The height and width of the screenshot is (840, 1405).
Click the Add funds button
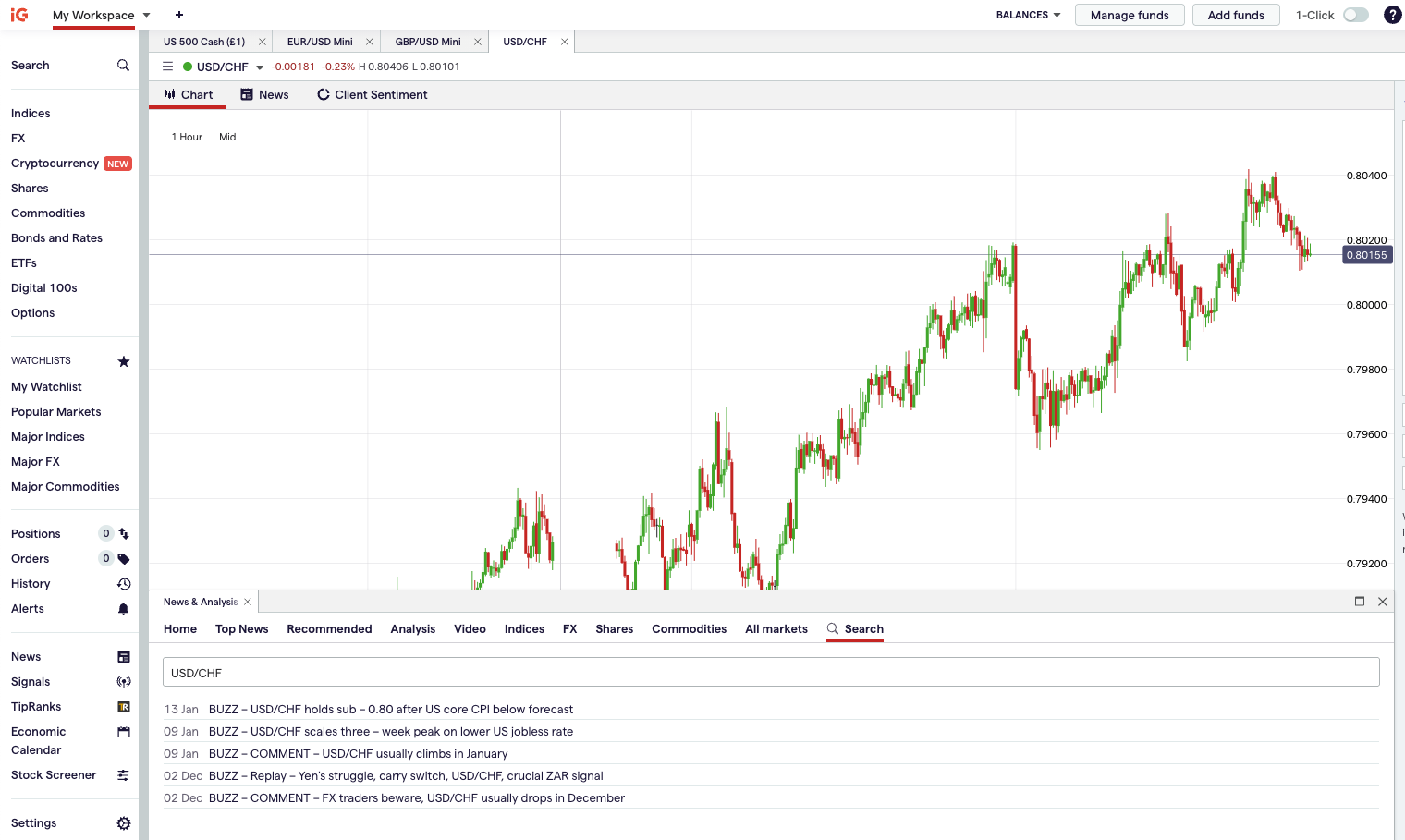tap(1236, 15)
